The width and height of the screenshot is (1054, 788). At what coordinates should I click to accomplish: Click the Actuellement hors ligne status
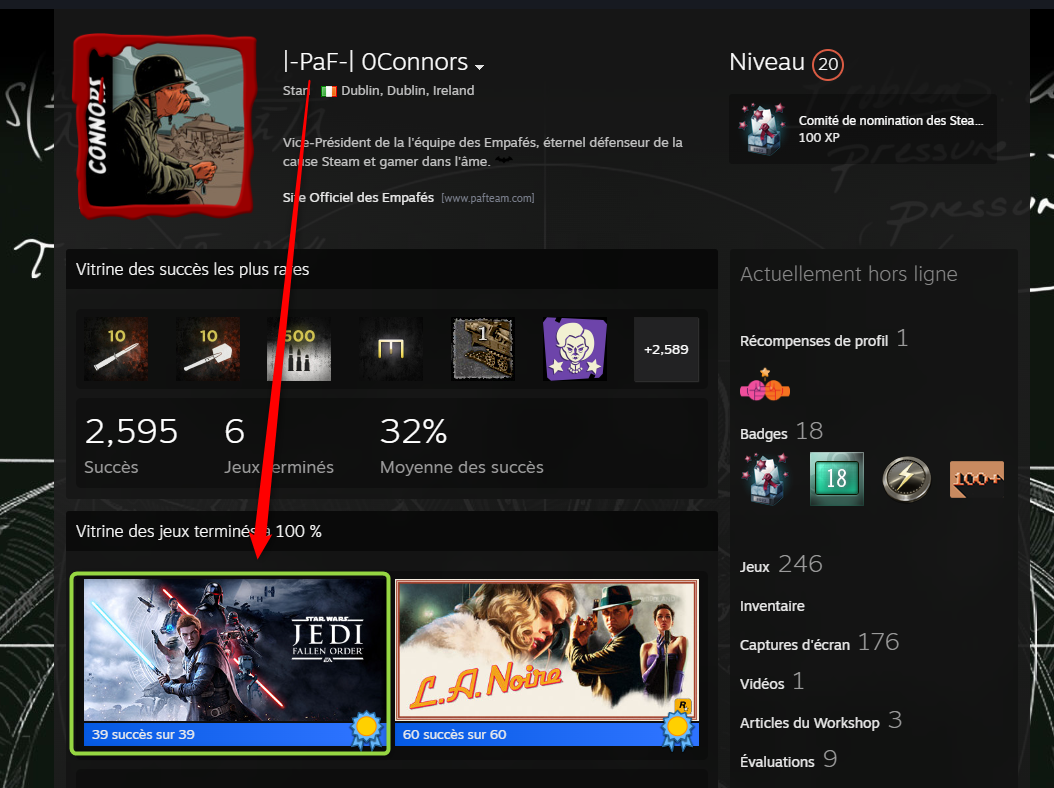849,274
